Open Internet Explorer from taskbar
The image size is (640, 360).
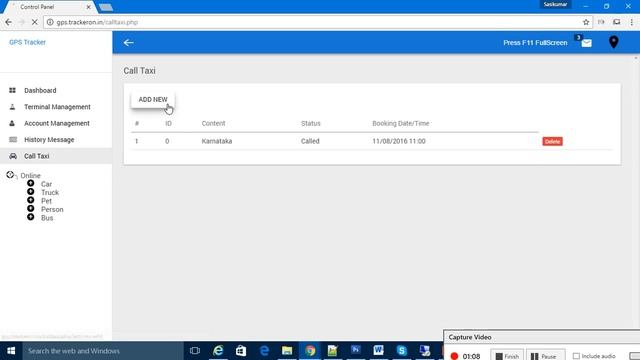tap(218, 351)
